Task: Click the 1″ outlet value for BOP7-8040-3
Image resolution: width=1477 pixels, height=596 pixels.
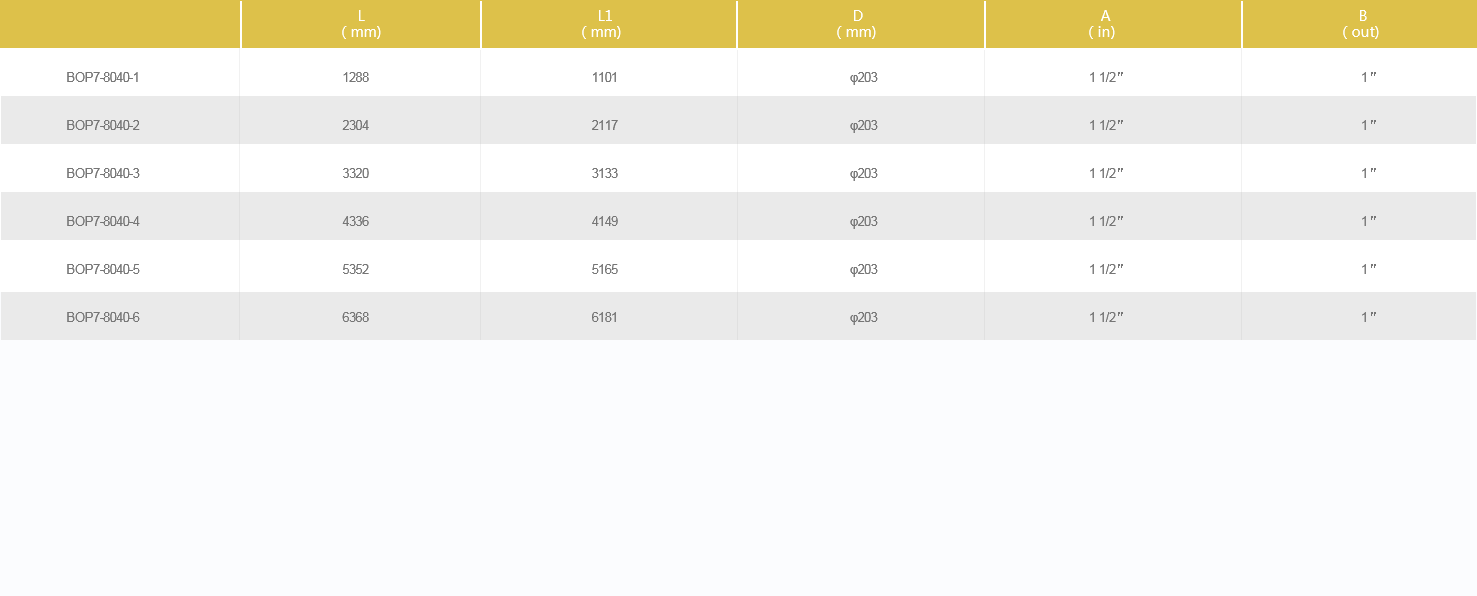Action: 1369,173
